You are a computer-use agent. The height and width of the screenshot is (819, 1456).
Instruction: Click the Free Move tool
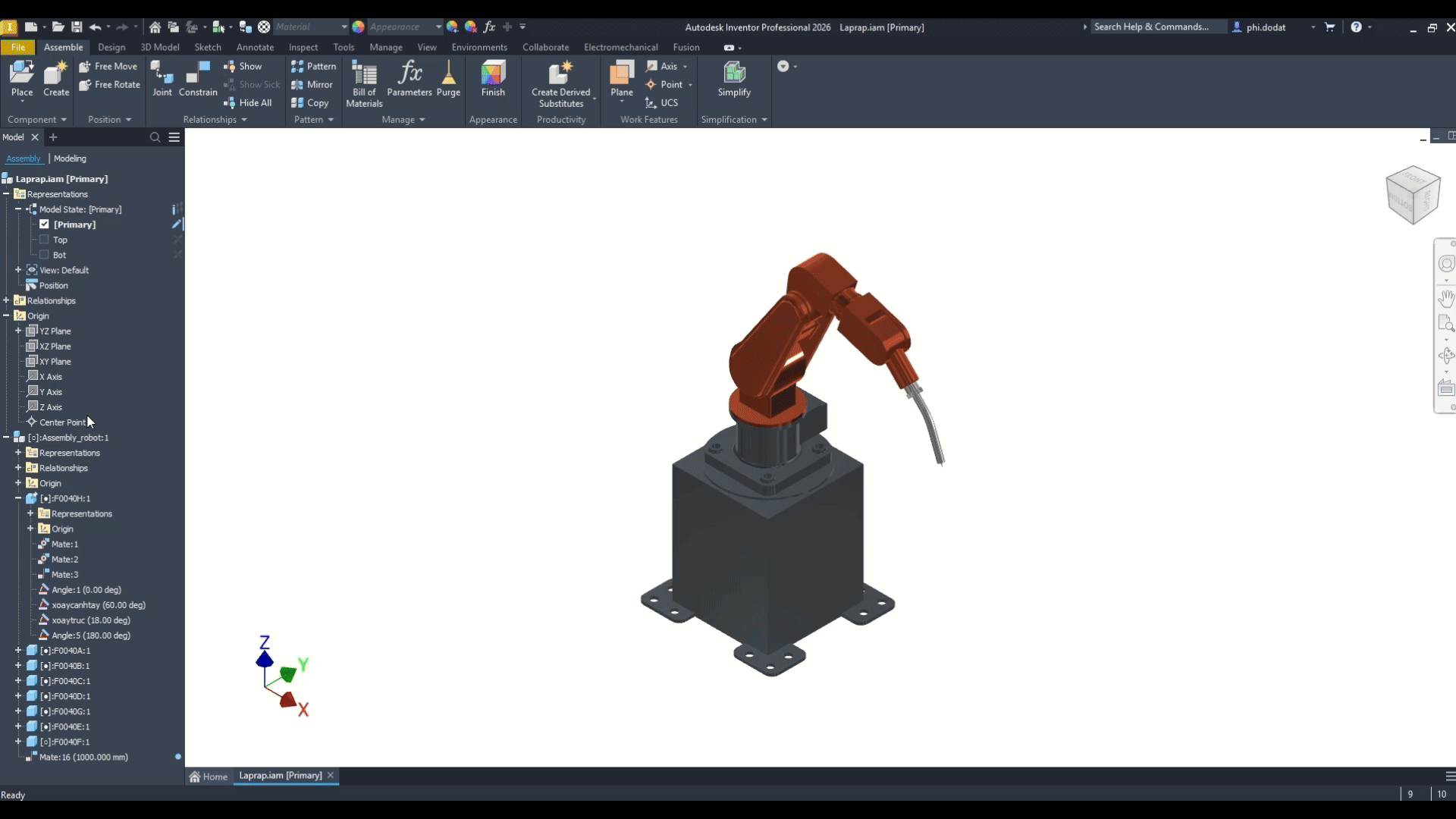pyautogui.click(x=108, y=66)
